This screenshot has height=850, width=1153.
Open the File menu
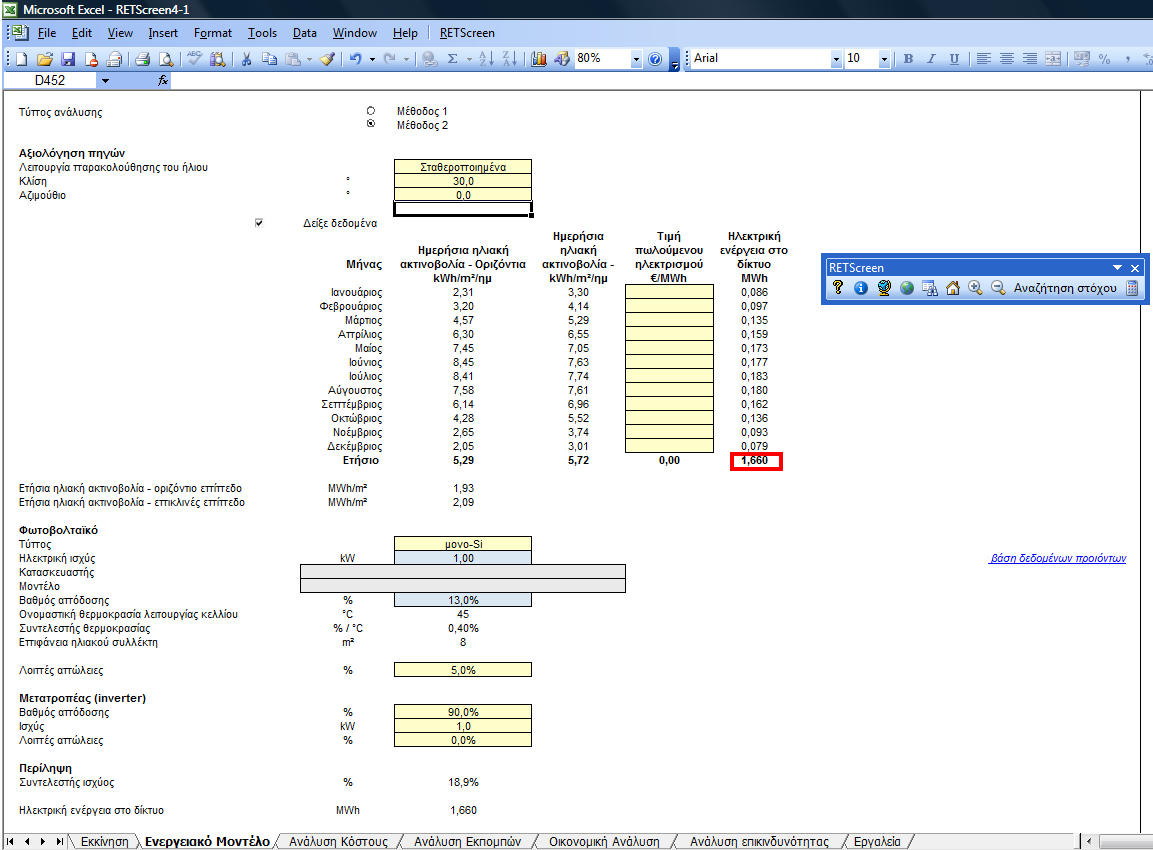coord(47,33)
